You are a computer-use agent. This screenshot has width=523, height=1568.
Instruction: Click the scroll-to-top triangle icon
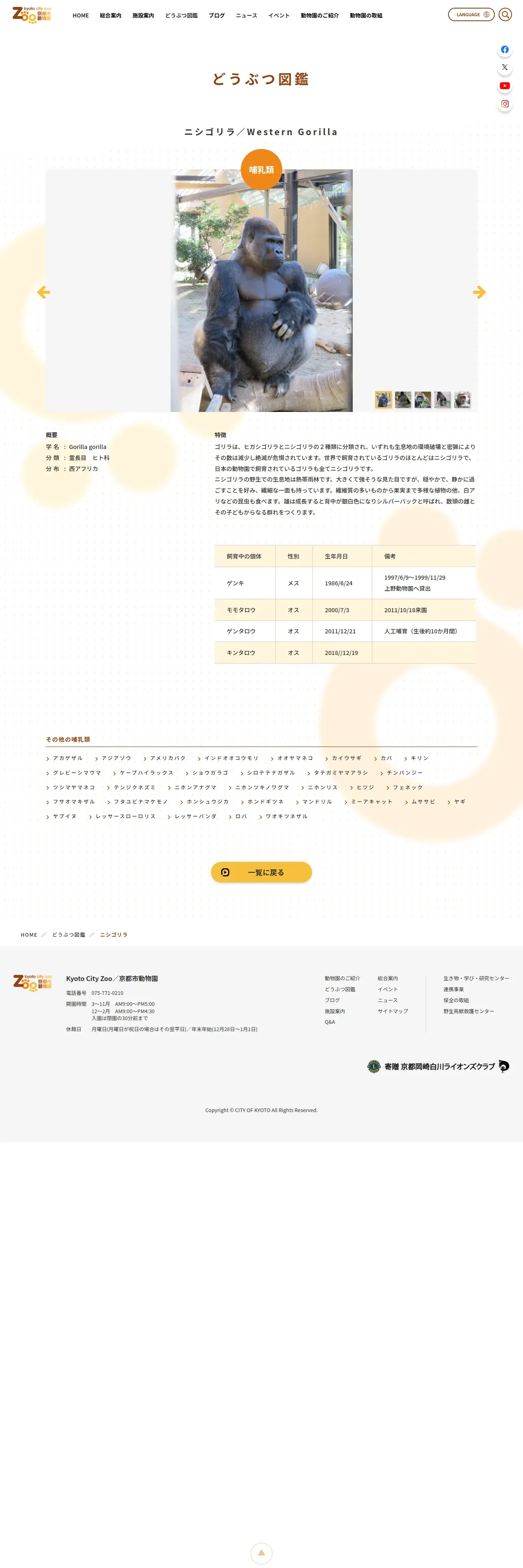click(x=261, y=1553)
